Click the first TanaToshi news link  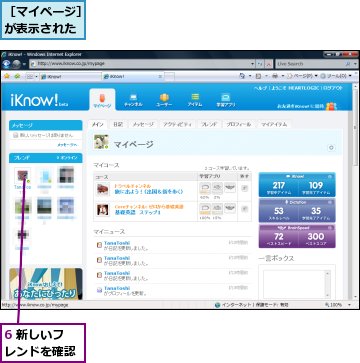[117, 243]
